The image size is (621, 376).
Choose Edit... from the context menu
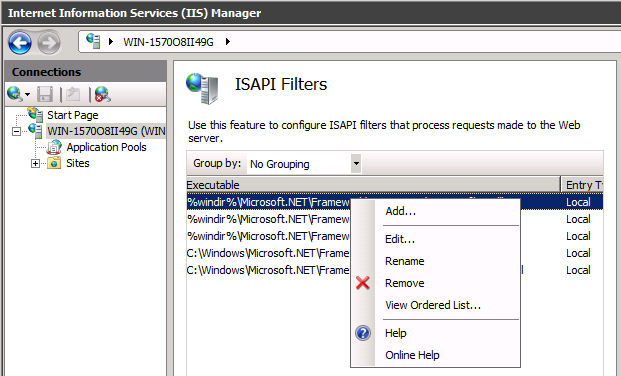pos(400,239)
